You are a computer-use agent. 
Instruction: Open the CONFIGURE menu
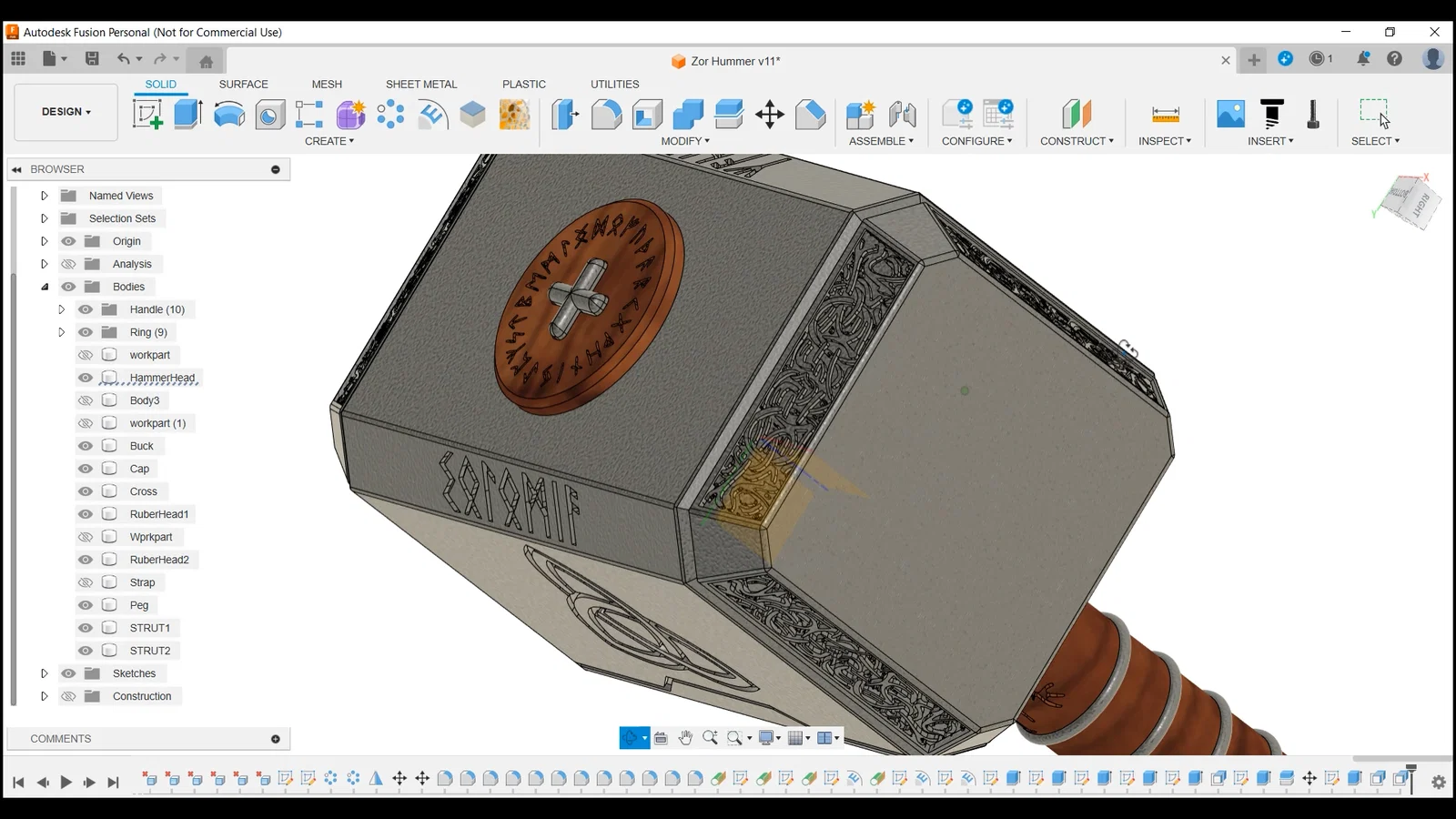point(976,141)
